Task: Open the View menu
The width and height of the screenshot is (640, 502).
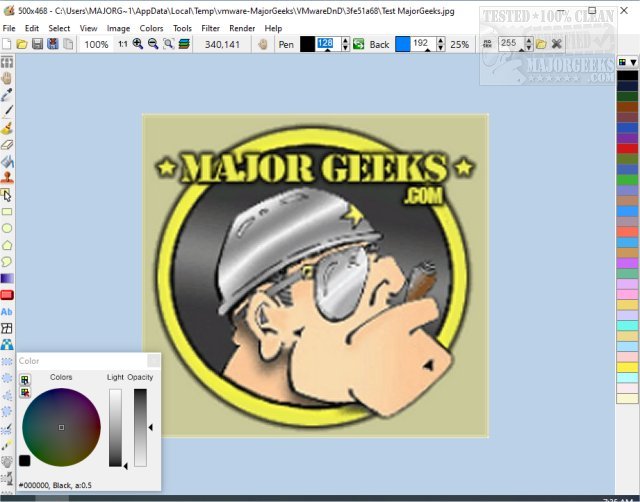Action: [88, 28]
